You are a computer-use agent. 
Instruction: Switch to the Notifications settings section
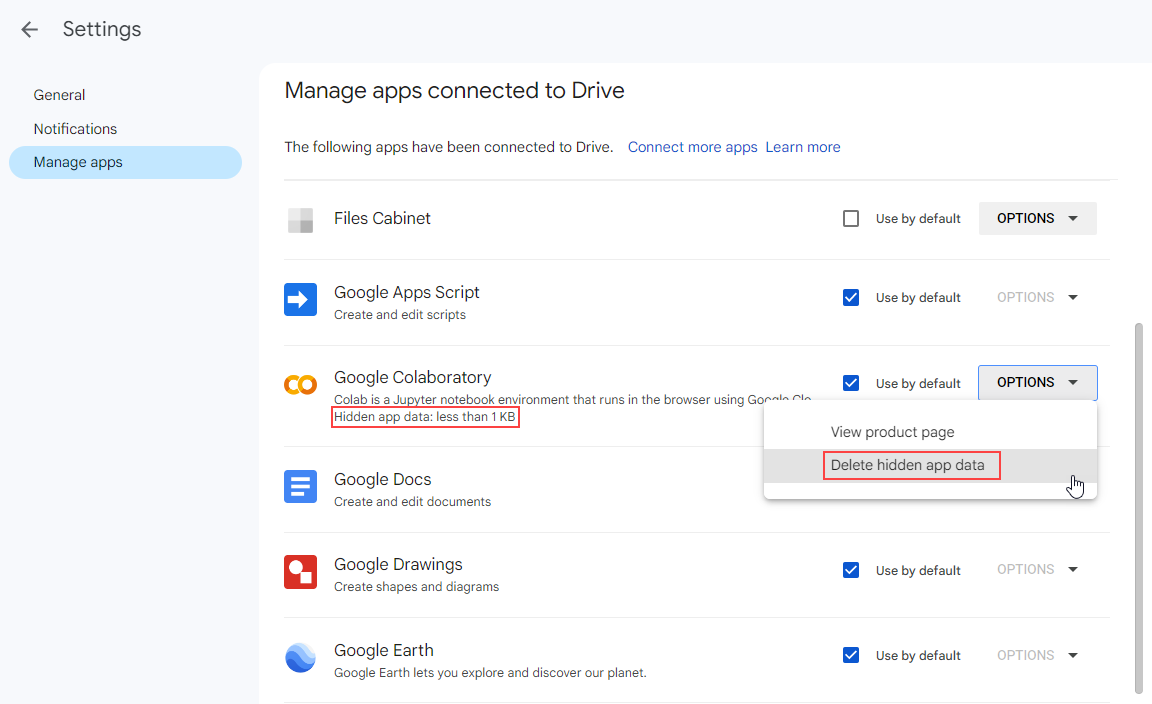point(75,128)
